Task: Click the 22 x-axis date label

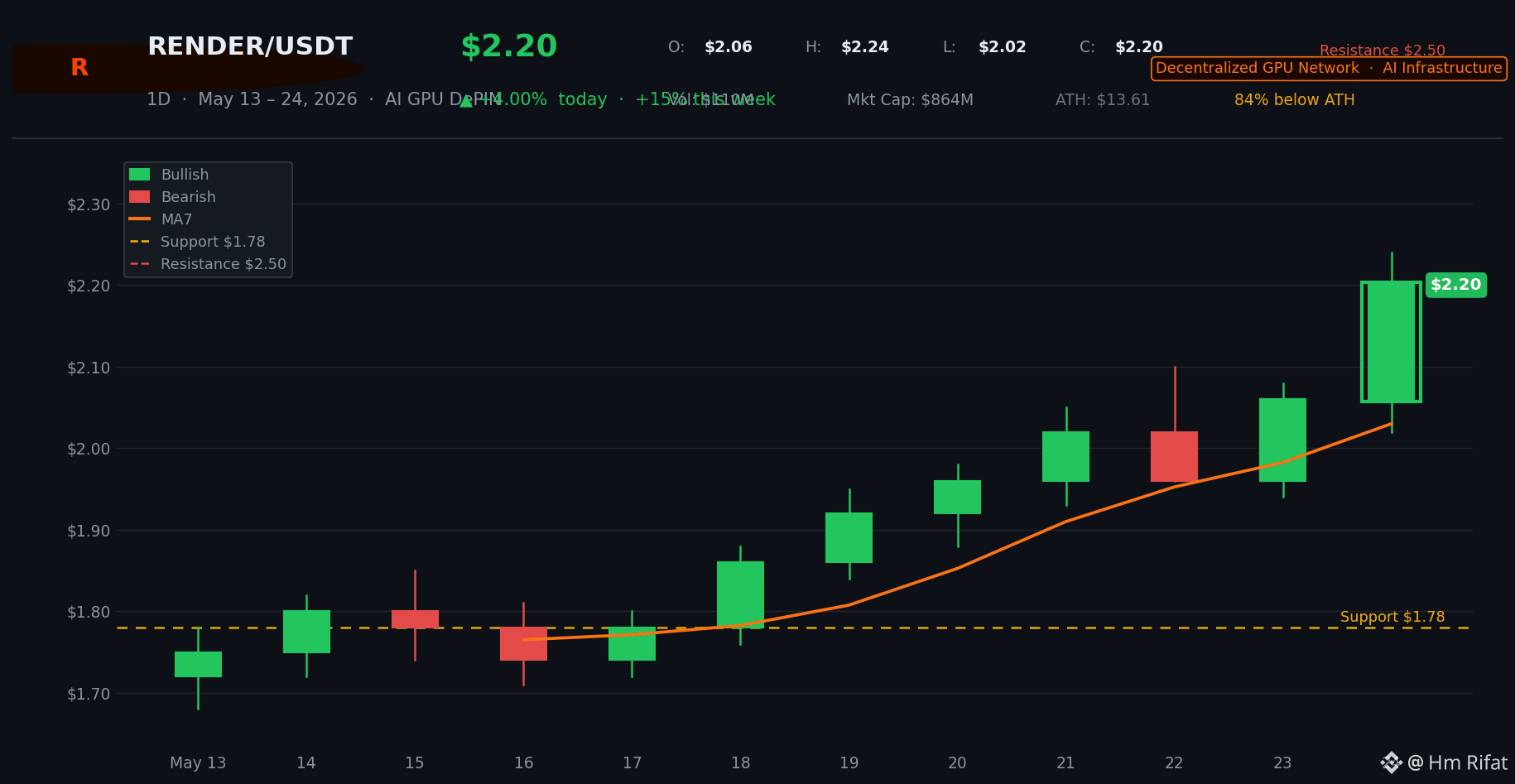Action: (1174, 762)
